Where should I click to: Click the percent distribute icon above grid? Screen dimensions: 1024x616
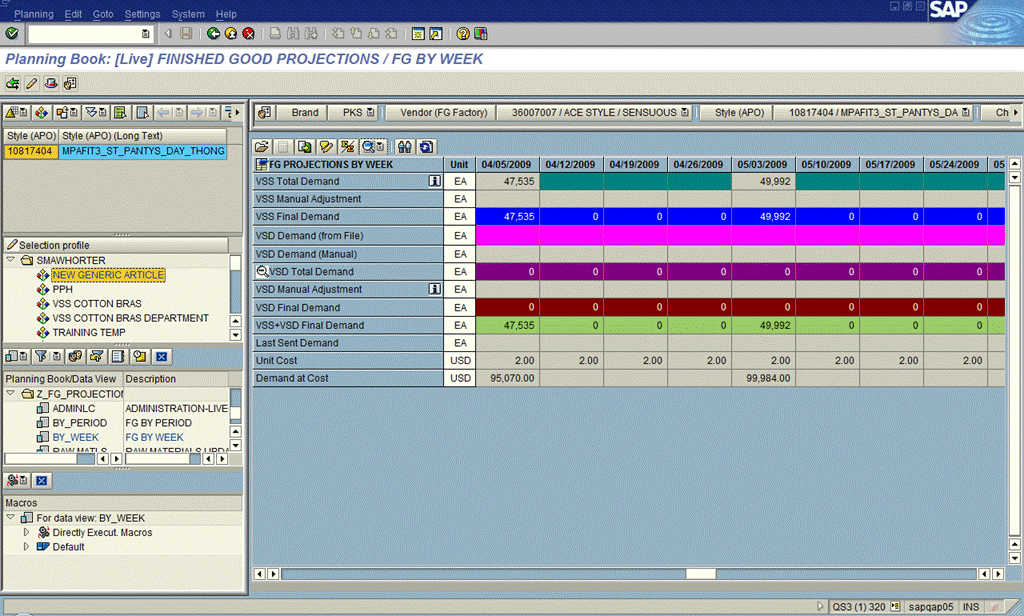(x=347, y=147)
